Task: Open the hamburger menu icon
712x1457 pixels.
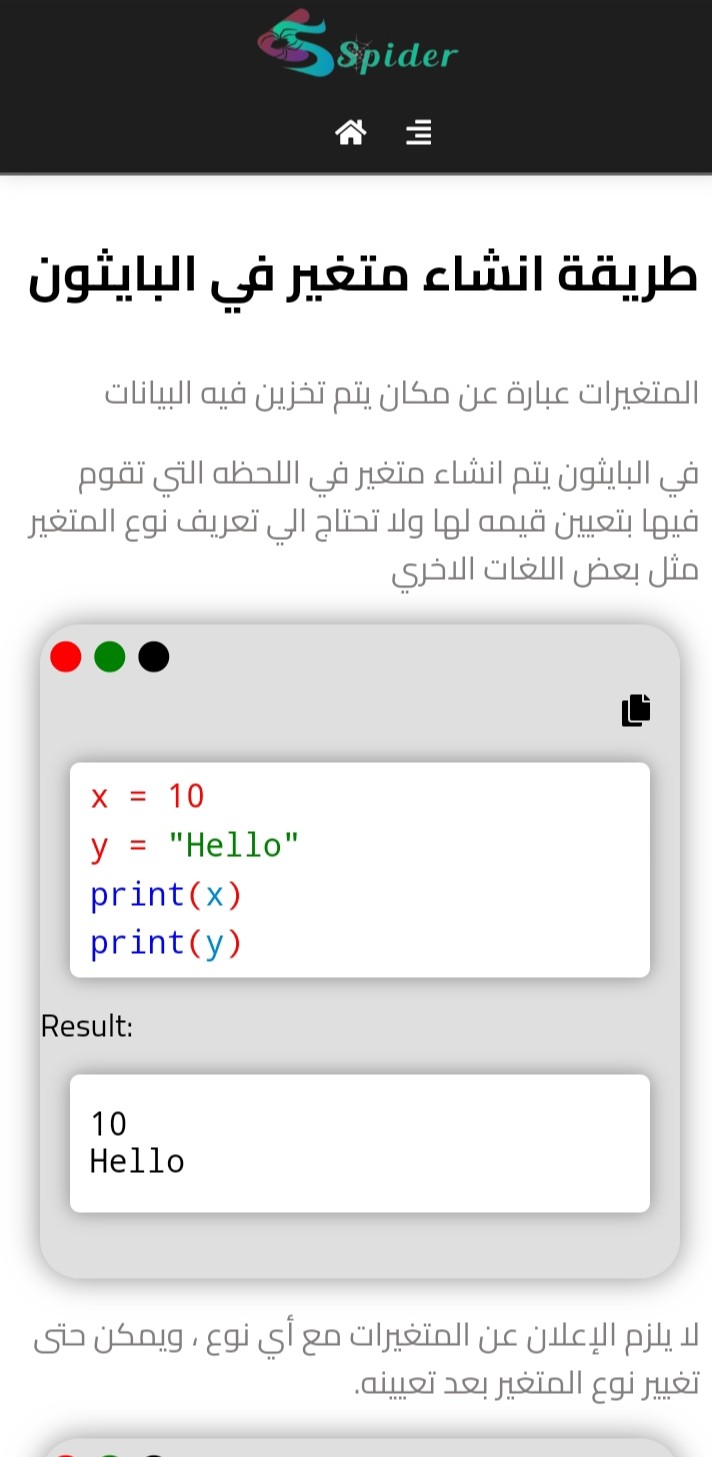Action: [419, 132]
